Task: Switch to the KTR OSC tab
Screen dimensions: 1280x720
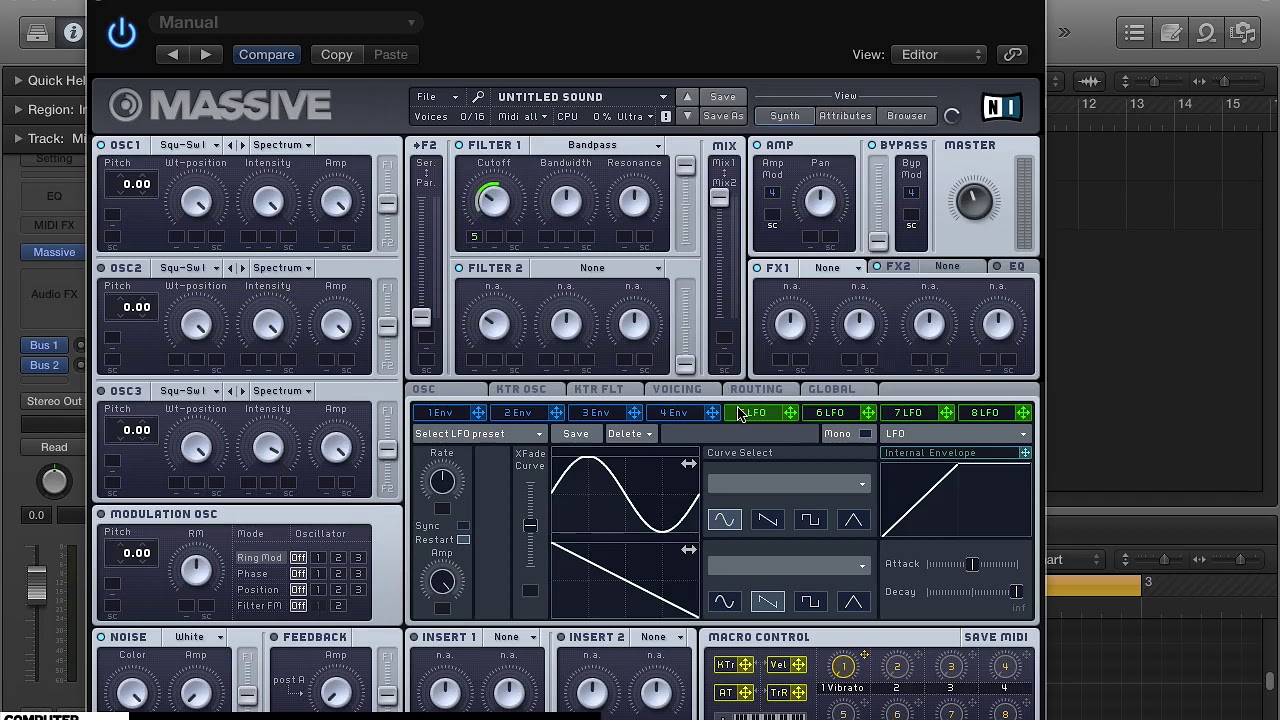Action: point(522,390)
